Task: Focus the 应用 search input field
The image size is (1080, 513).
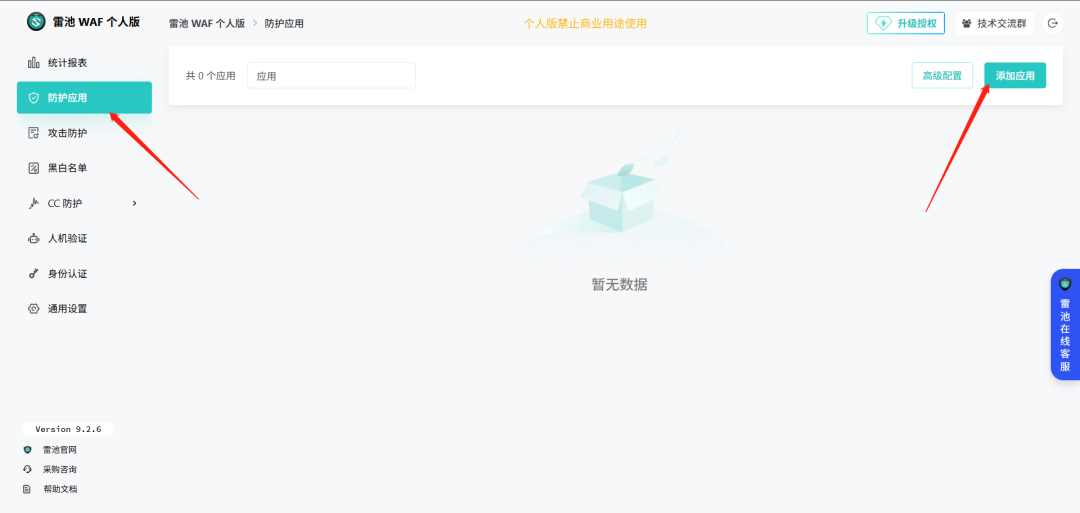Action: [331, 76]
